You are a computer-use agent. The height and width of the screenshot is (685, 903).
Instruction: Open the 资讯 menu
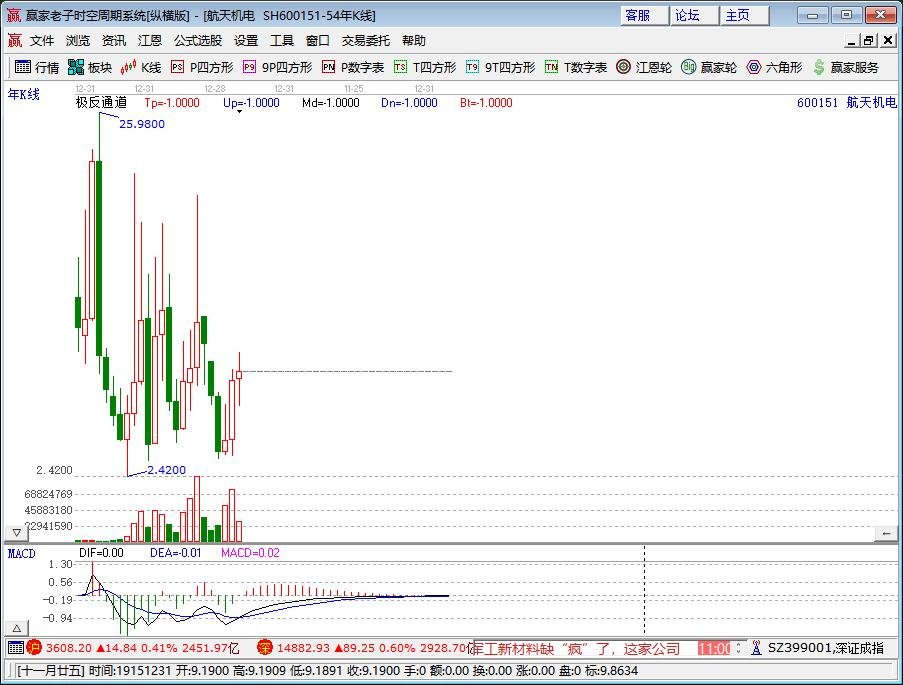[x=113, y=40]
